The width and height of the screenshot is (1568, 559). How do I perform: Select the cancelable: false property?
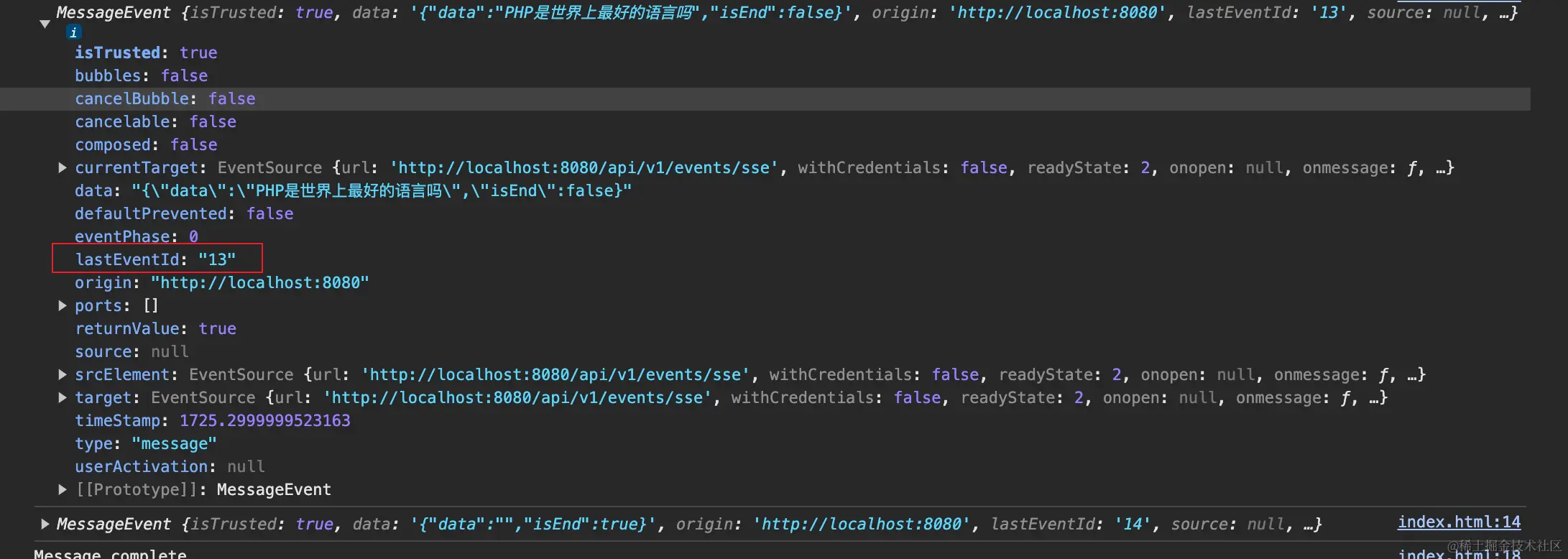pos(155,121)
